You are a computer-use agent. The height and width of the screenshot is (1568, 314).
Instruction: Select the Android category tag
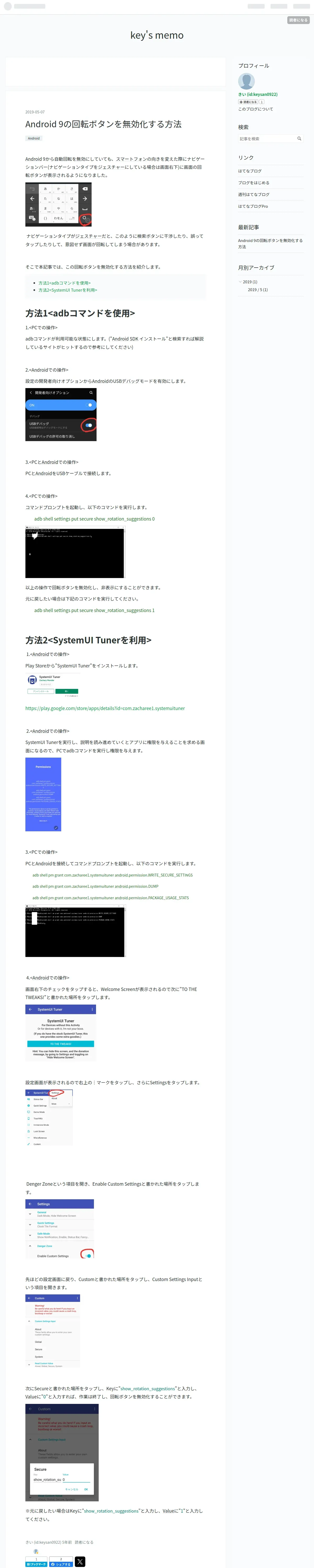[x=33, y=138]
